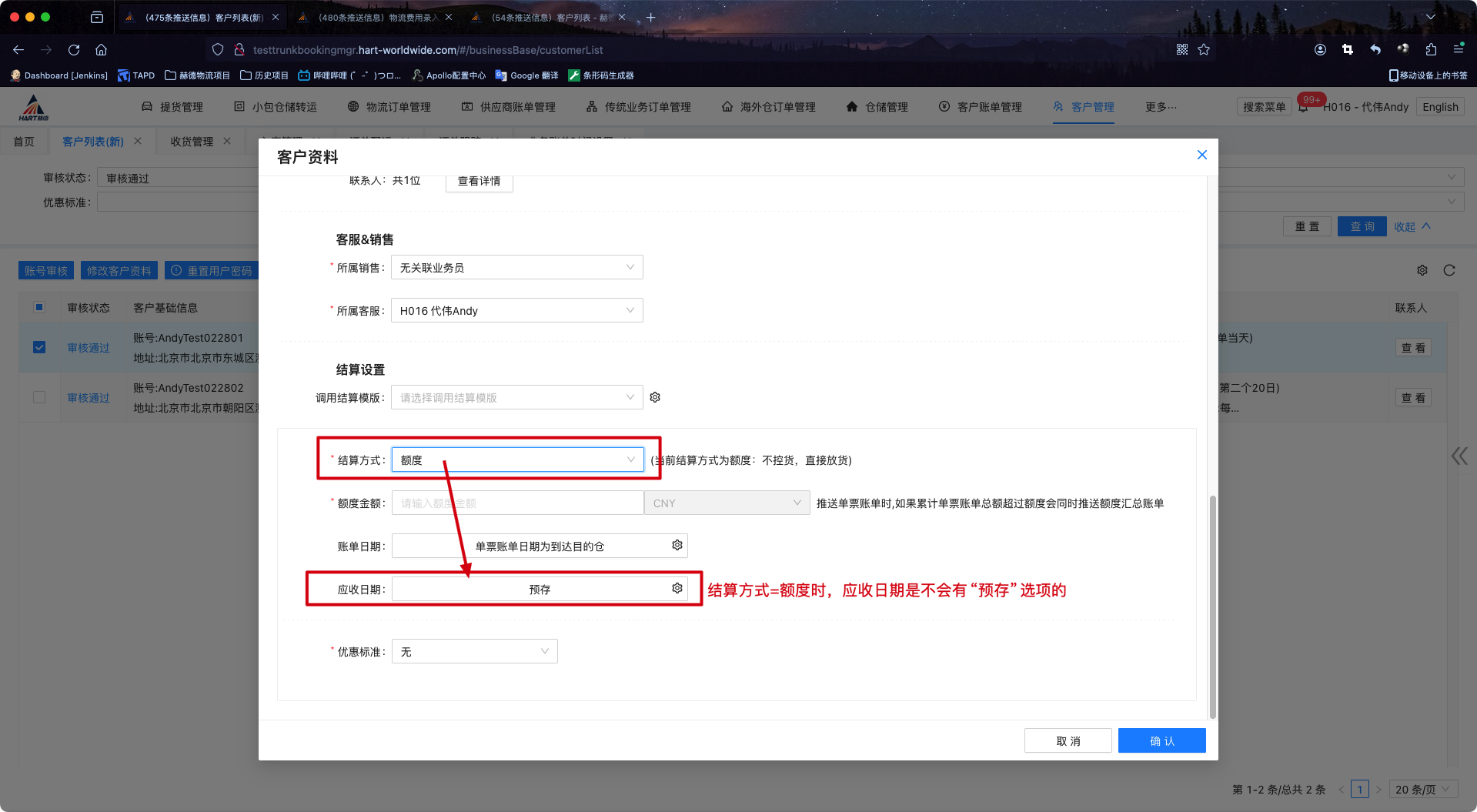
Task: Open the gear icon beside 调用结算模版
Action: pyautogui.click(x=655, y=397)
